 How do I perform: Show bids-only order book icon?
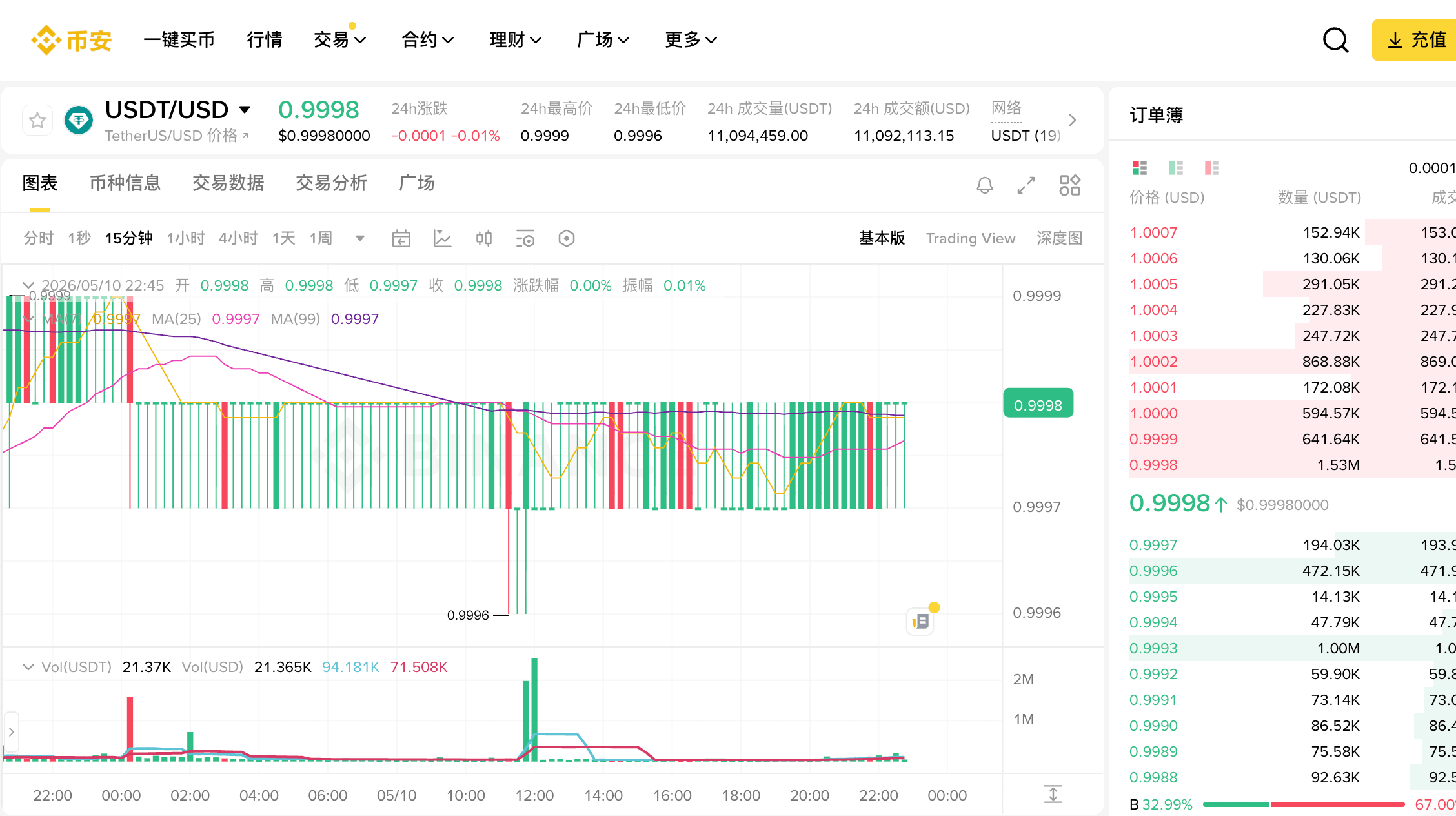pyautogui.click(x=1176, y=168)
